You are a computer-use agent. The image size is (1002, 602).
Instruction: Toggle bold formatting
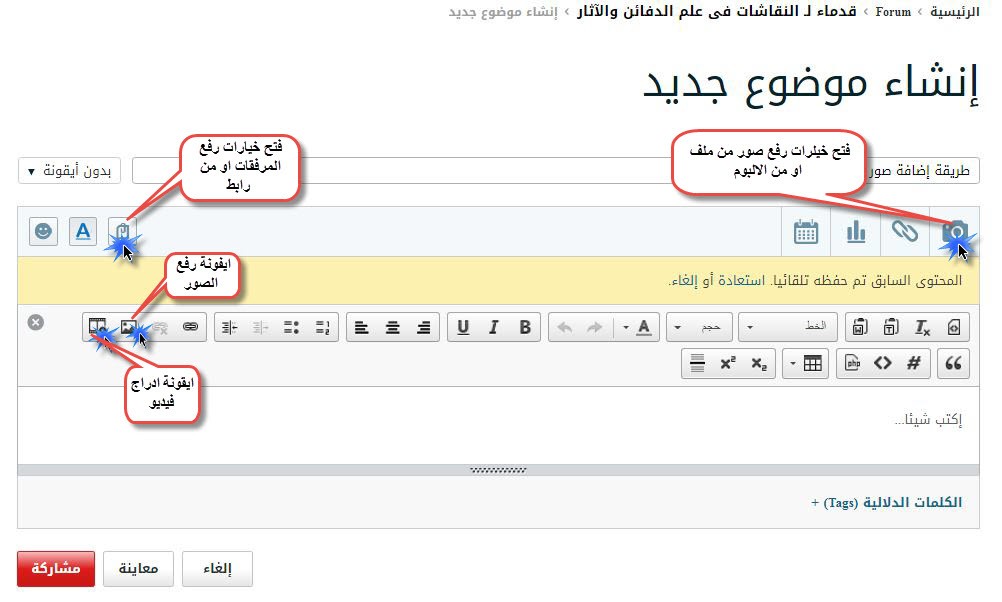[x=524, y=327]
